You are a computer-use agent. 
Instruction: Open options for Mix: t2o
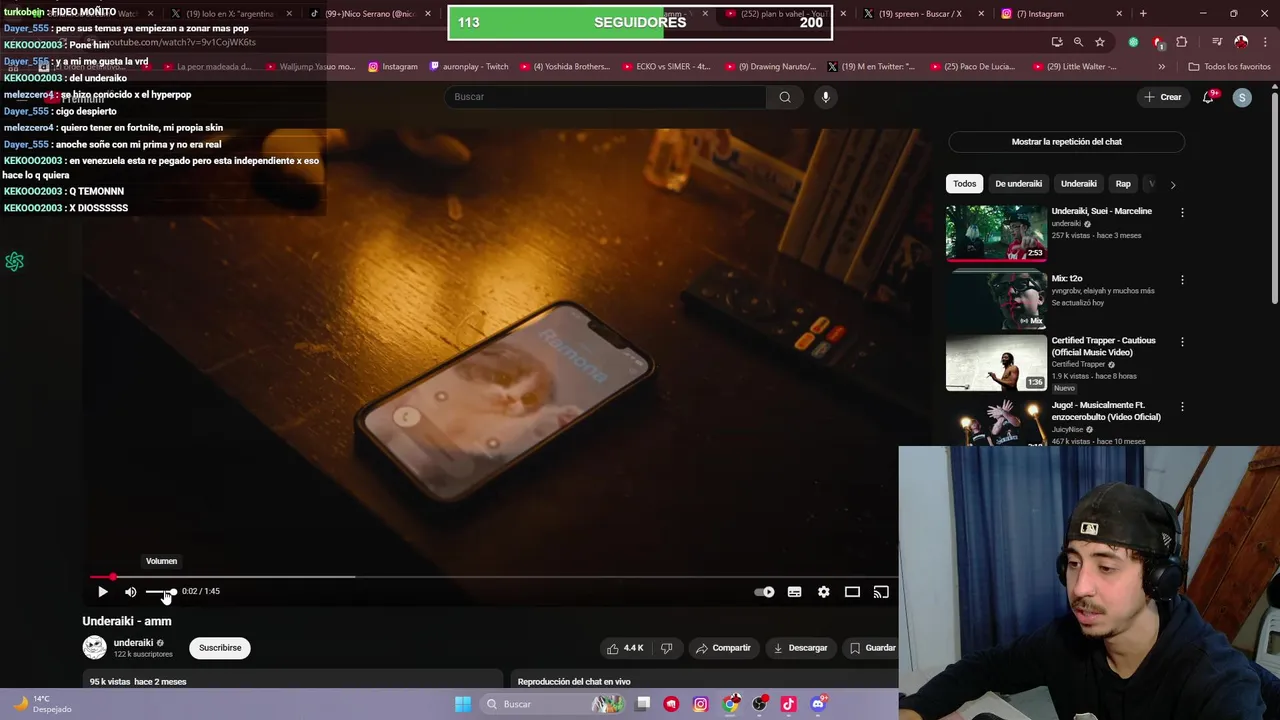point(1182,280)
